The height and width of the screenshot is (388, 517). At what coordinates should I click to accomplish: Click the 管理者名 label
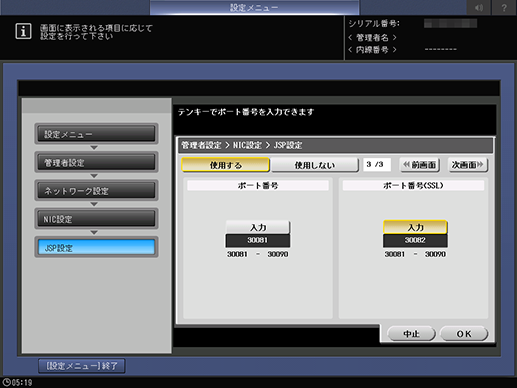coord(372,37)
